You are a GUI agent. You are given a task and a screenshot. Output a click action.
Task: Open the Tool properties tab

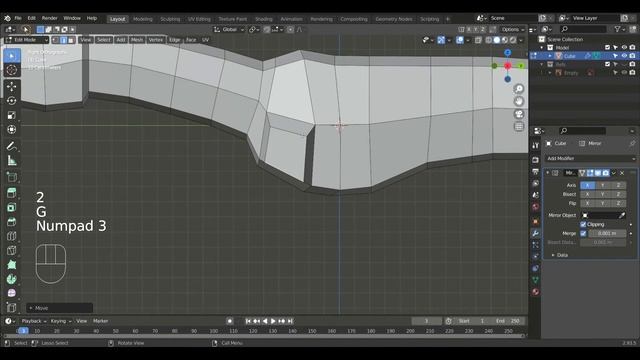pos(536,145)
